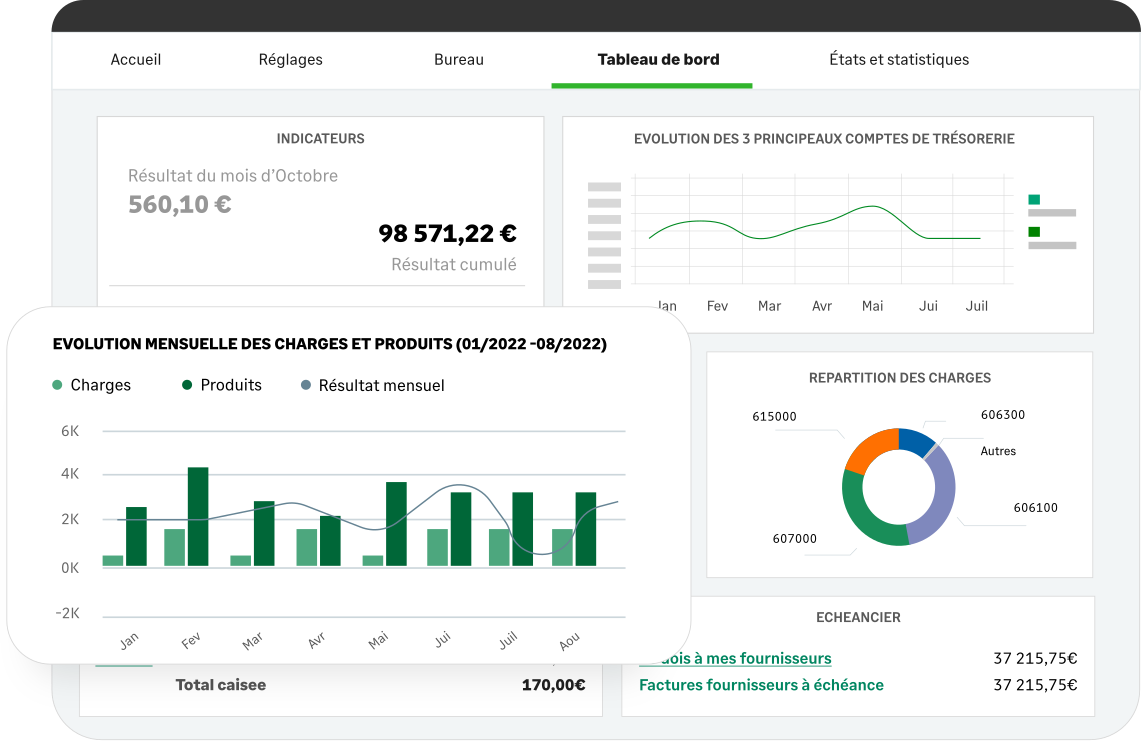Click the teal legend square of the trésorerie chart
Image resolution: width=1144 pixels, height=741 pixels.
(x=1034, y=200)
